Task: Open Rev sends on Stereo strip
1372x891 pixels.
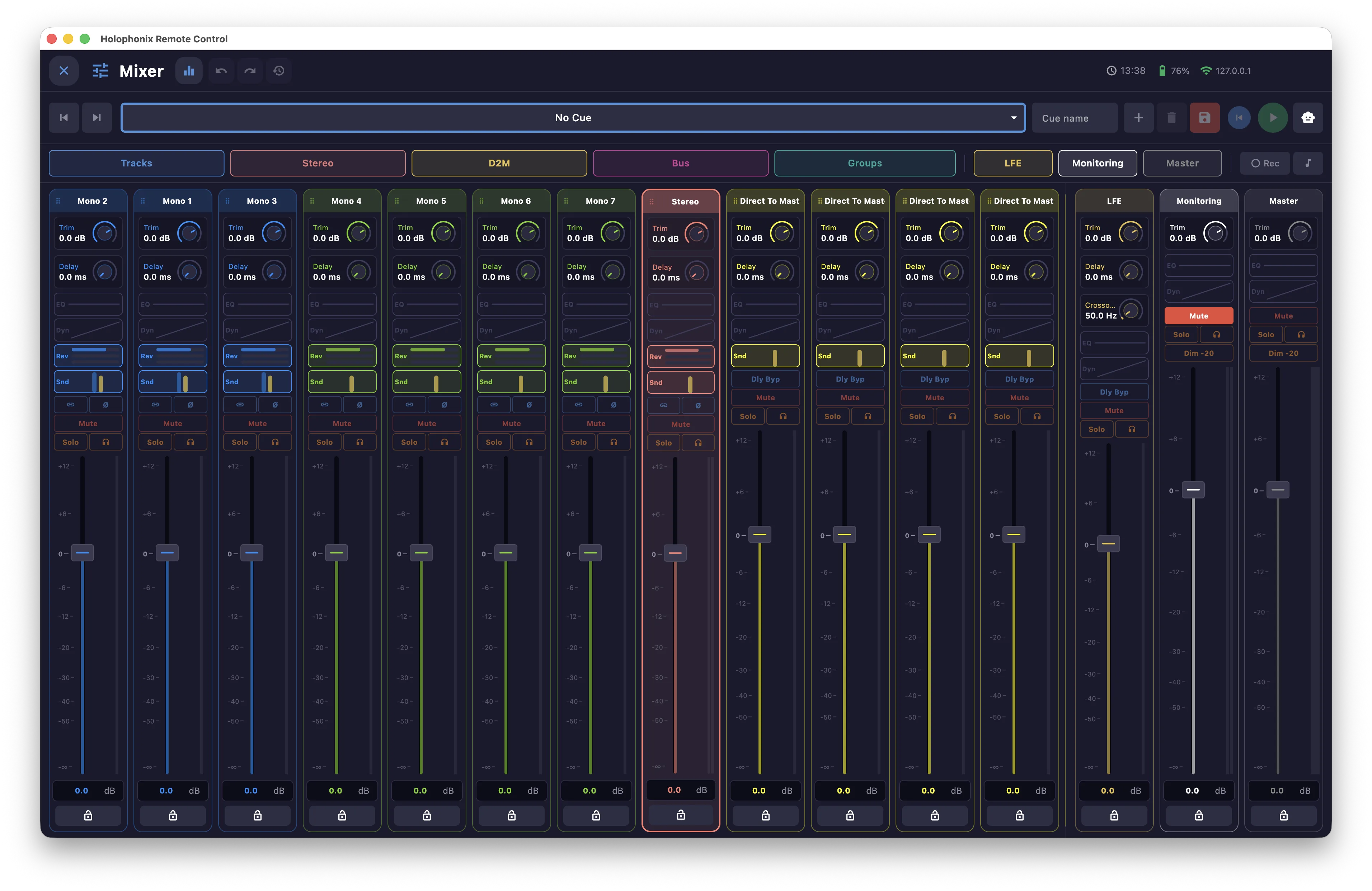Action: pos(681,356)
